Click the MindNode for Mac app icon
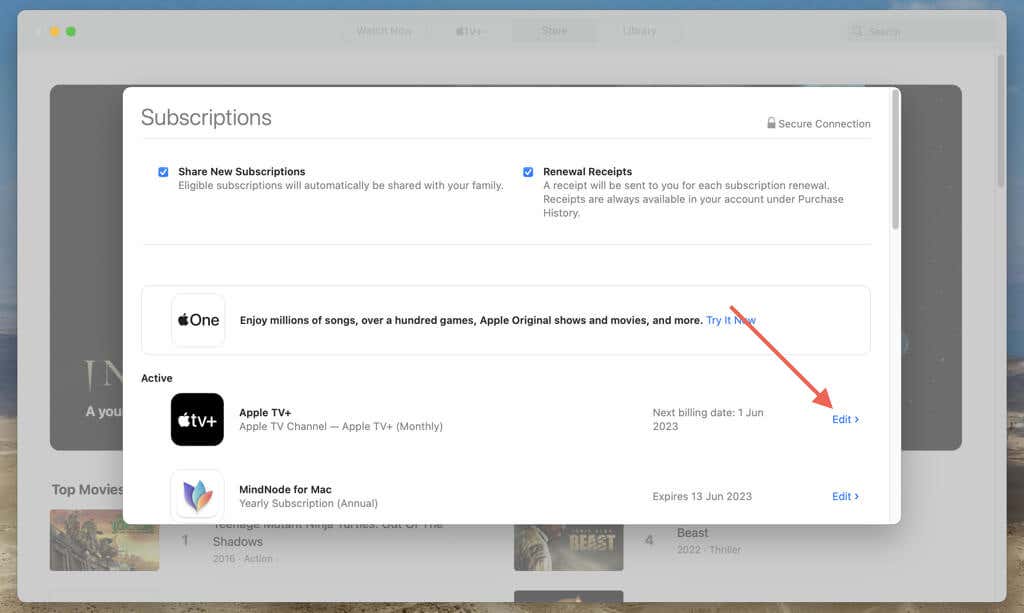The image size is (1024, 613). click(197, 493)
